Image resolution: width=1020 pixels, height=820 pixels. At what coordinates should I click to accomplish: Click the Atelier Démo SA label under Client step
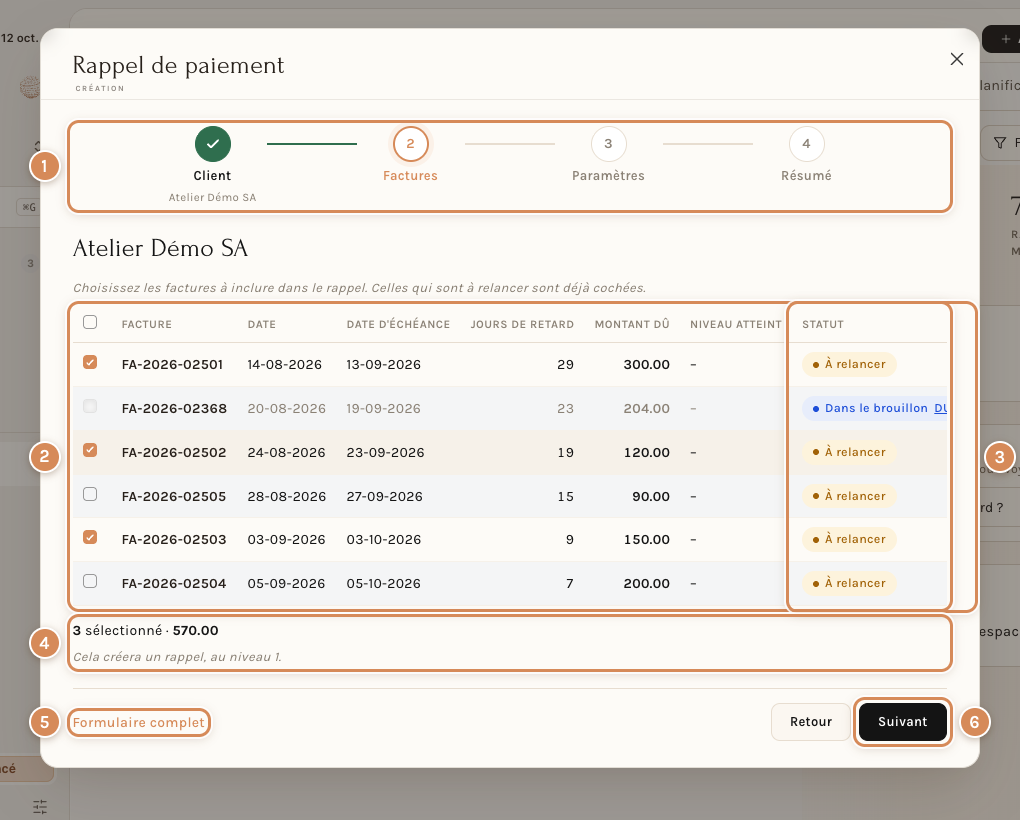click(212, 197)
